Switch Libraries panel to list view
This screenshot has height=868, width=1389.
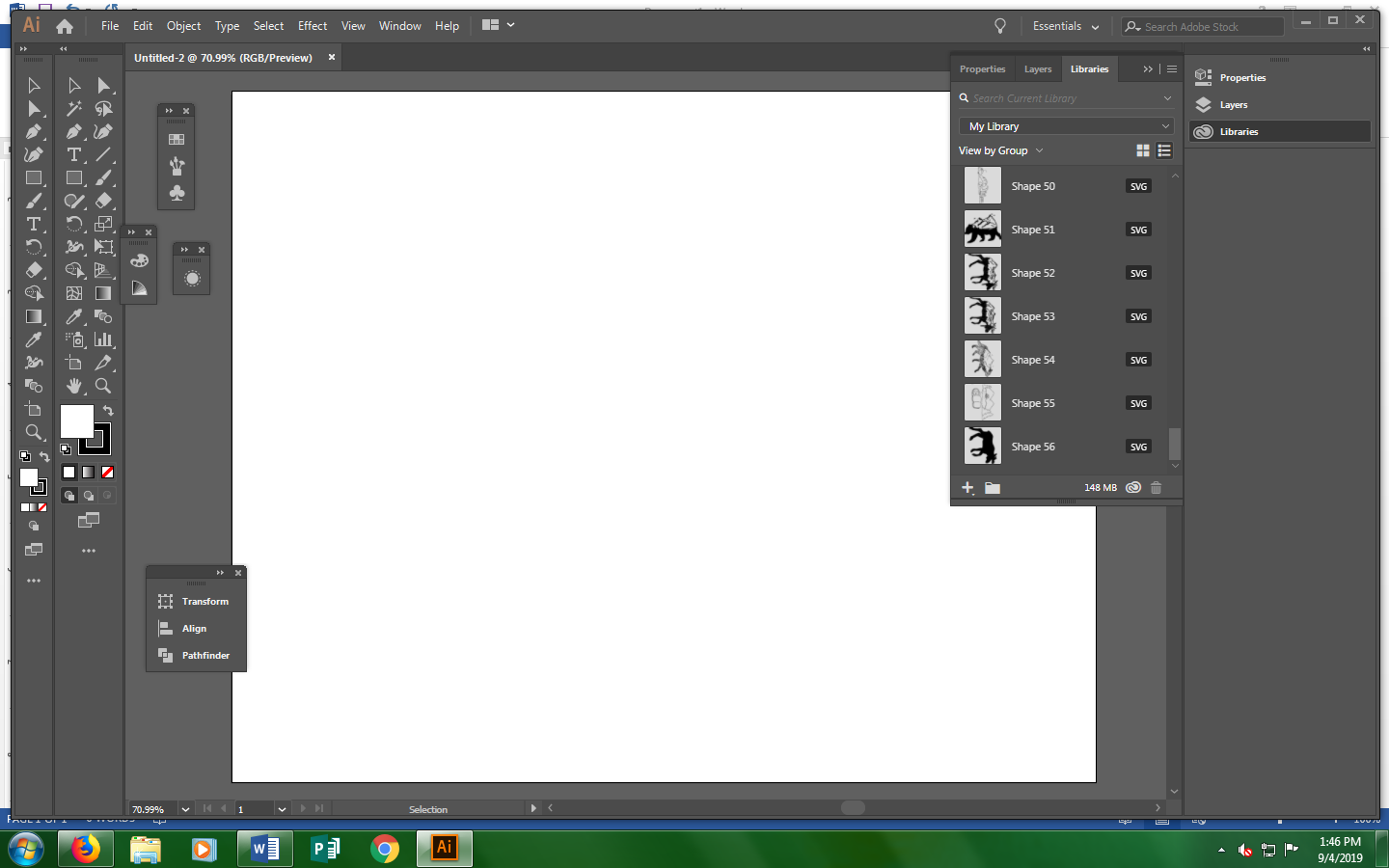[1164, 150]
